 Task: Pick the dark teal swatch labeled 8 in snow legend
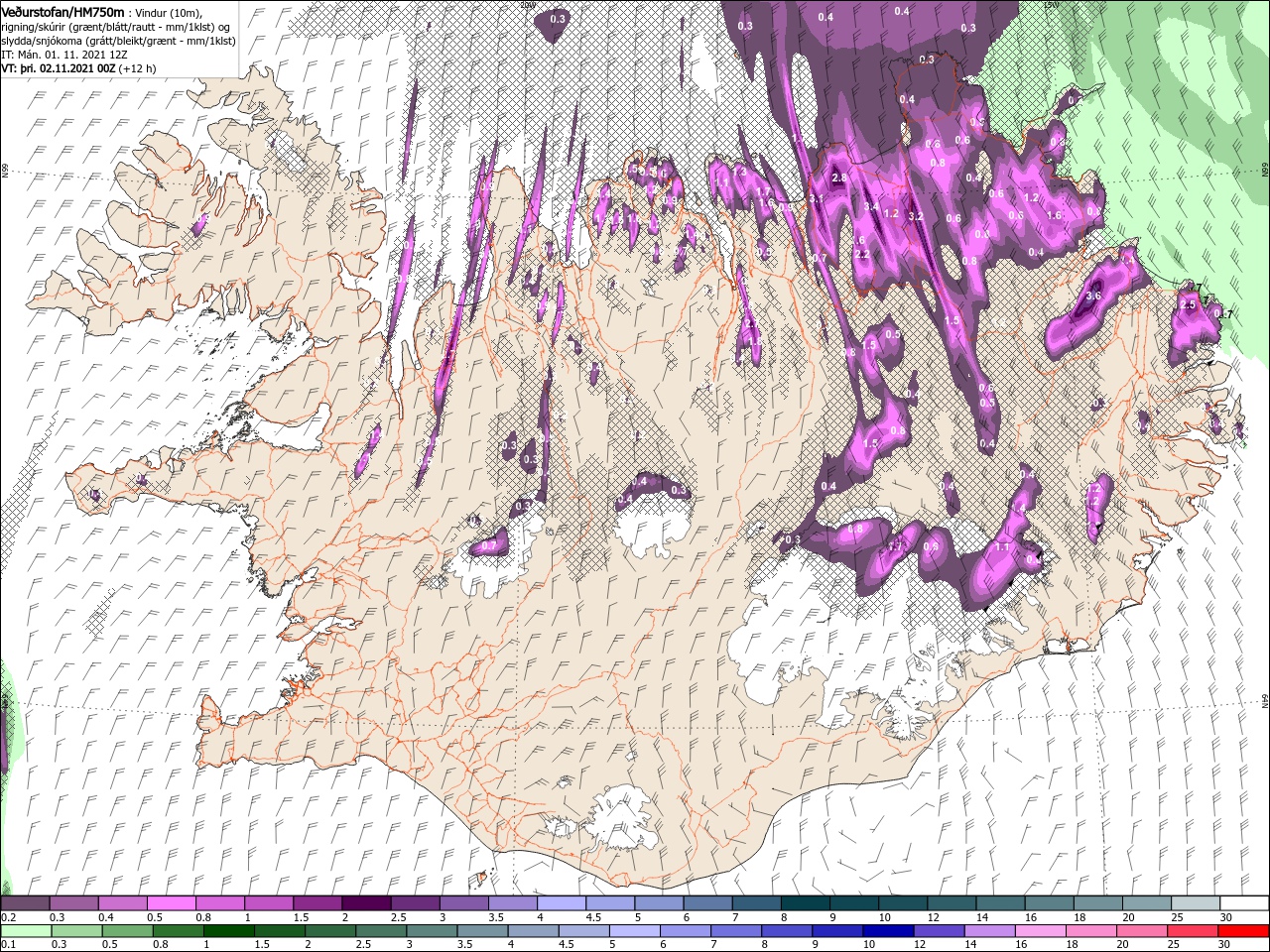(806, 903)
